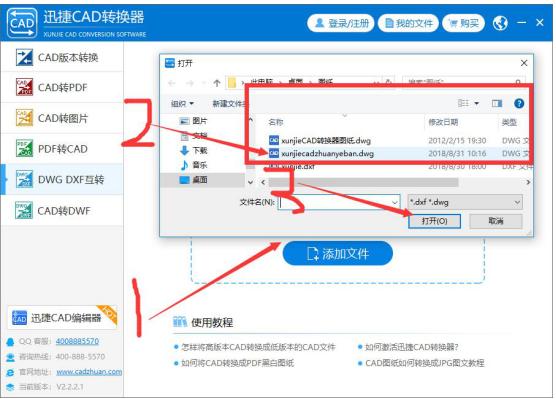Choose the CAD转DWF sidebar item
This screenshot has height=399, width=556.
[x=62, y=211]
